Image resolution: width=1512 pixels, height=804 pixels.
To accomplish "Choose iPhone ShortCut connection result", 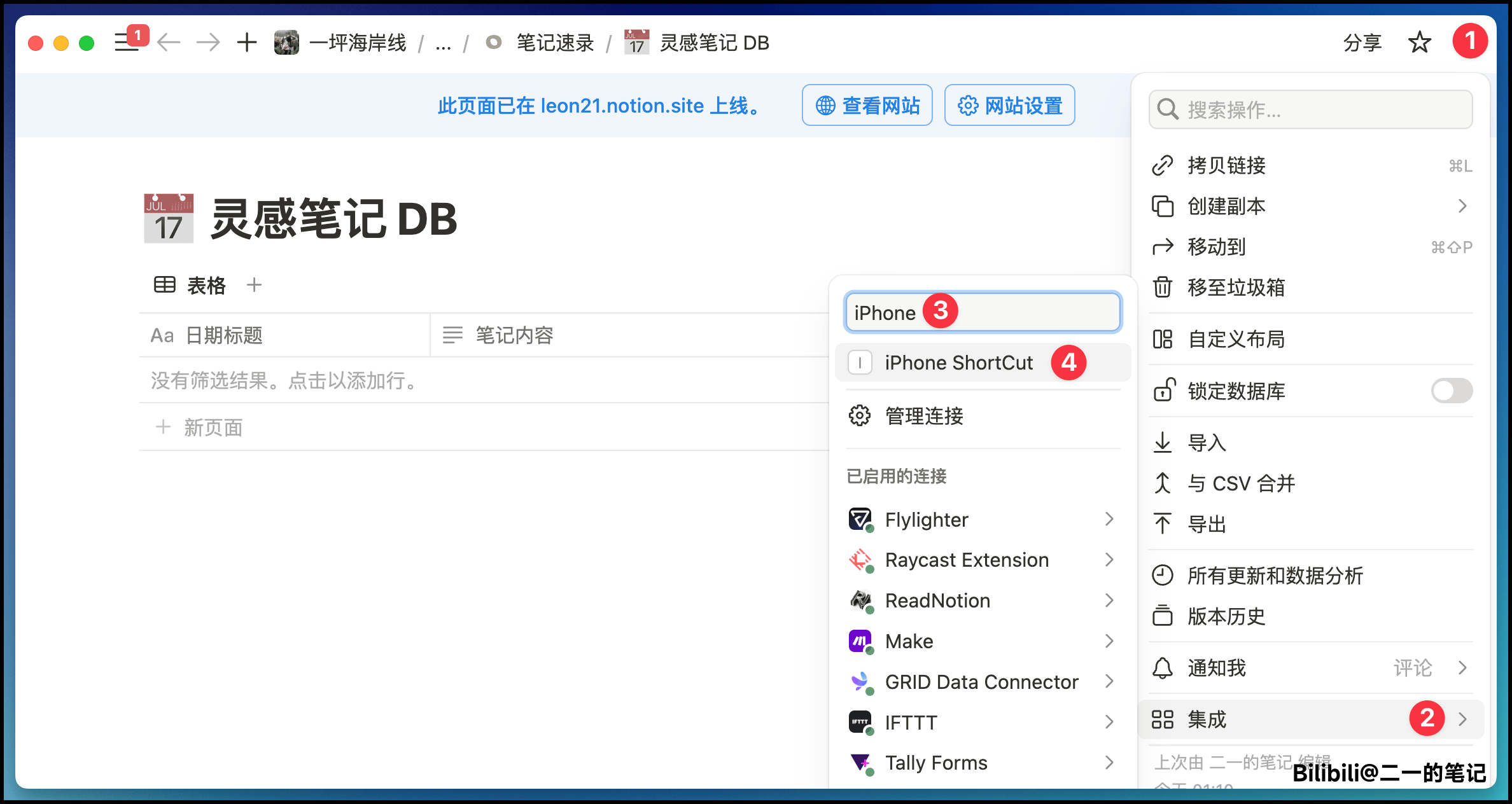I will 983,363.
